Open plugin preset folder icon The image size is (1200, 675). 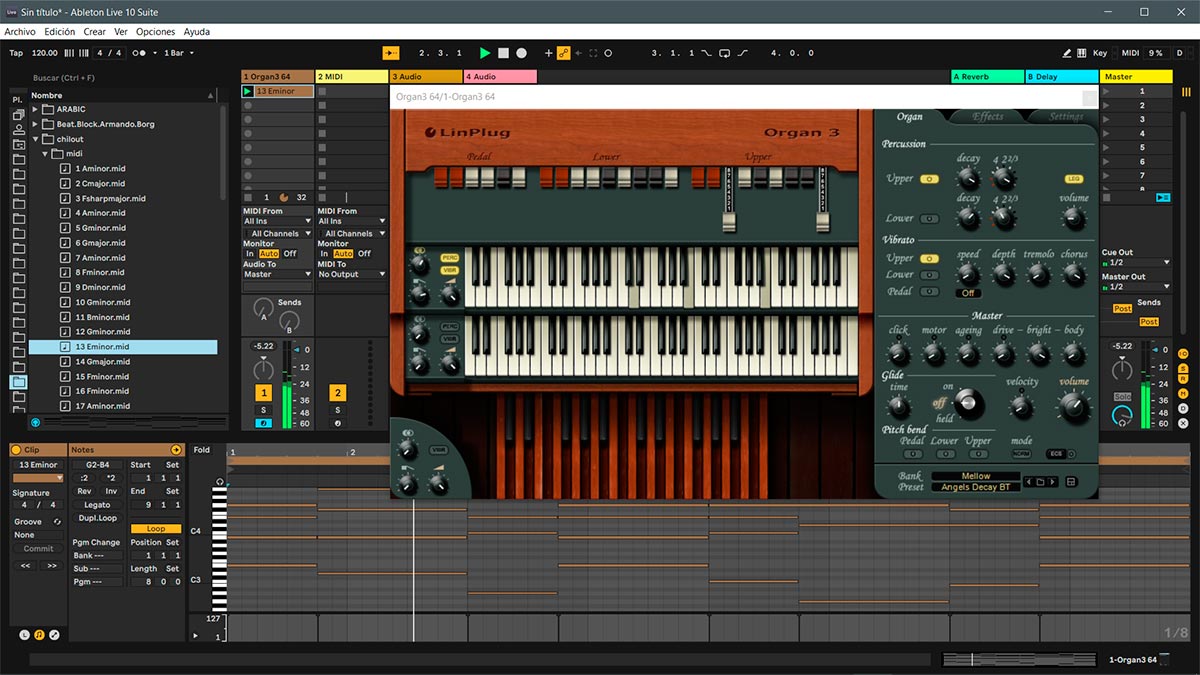(1040, 481)
